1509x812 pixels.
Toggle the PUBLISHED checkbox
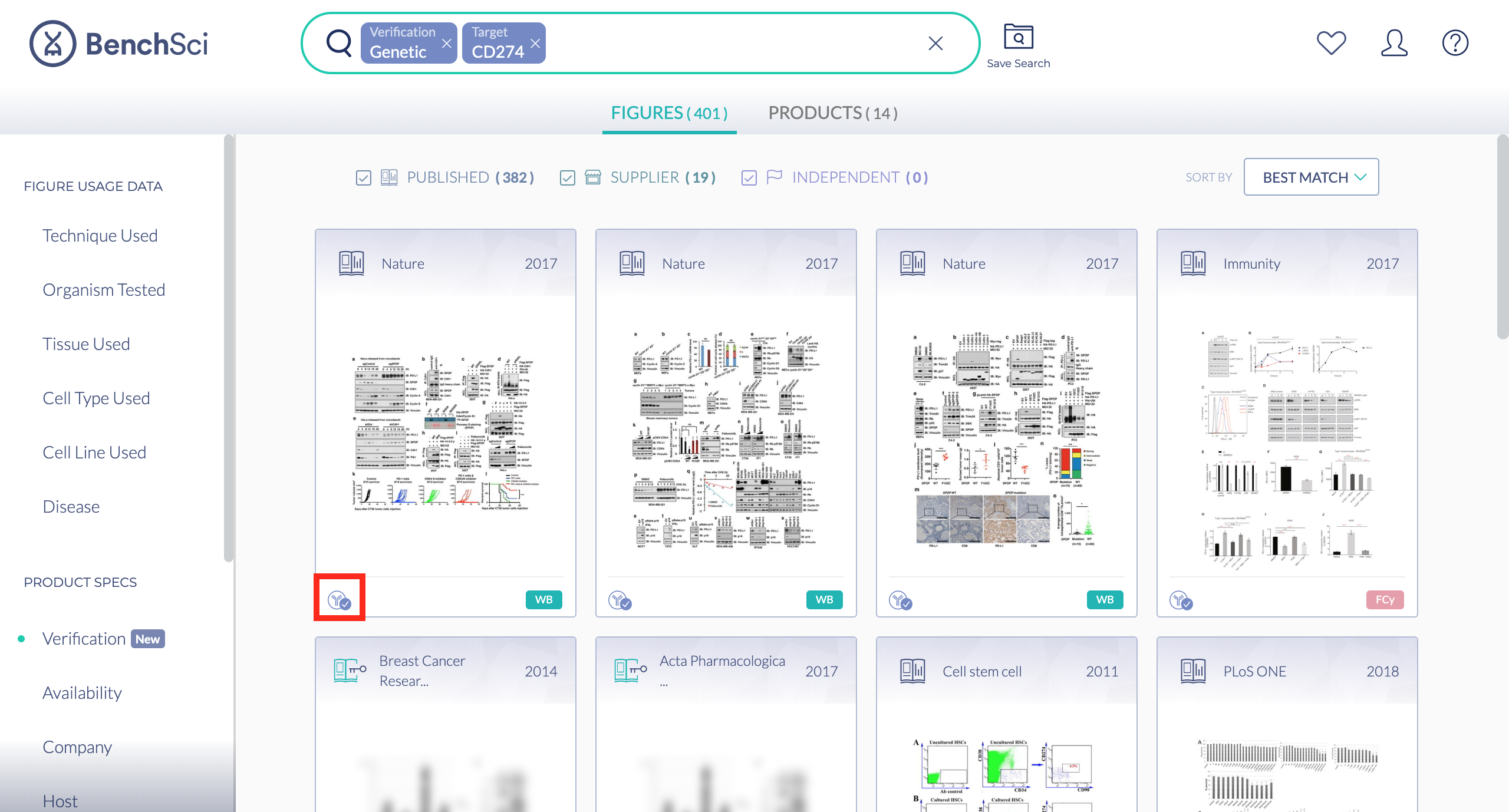[364, 177]
